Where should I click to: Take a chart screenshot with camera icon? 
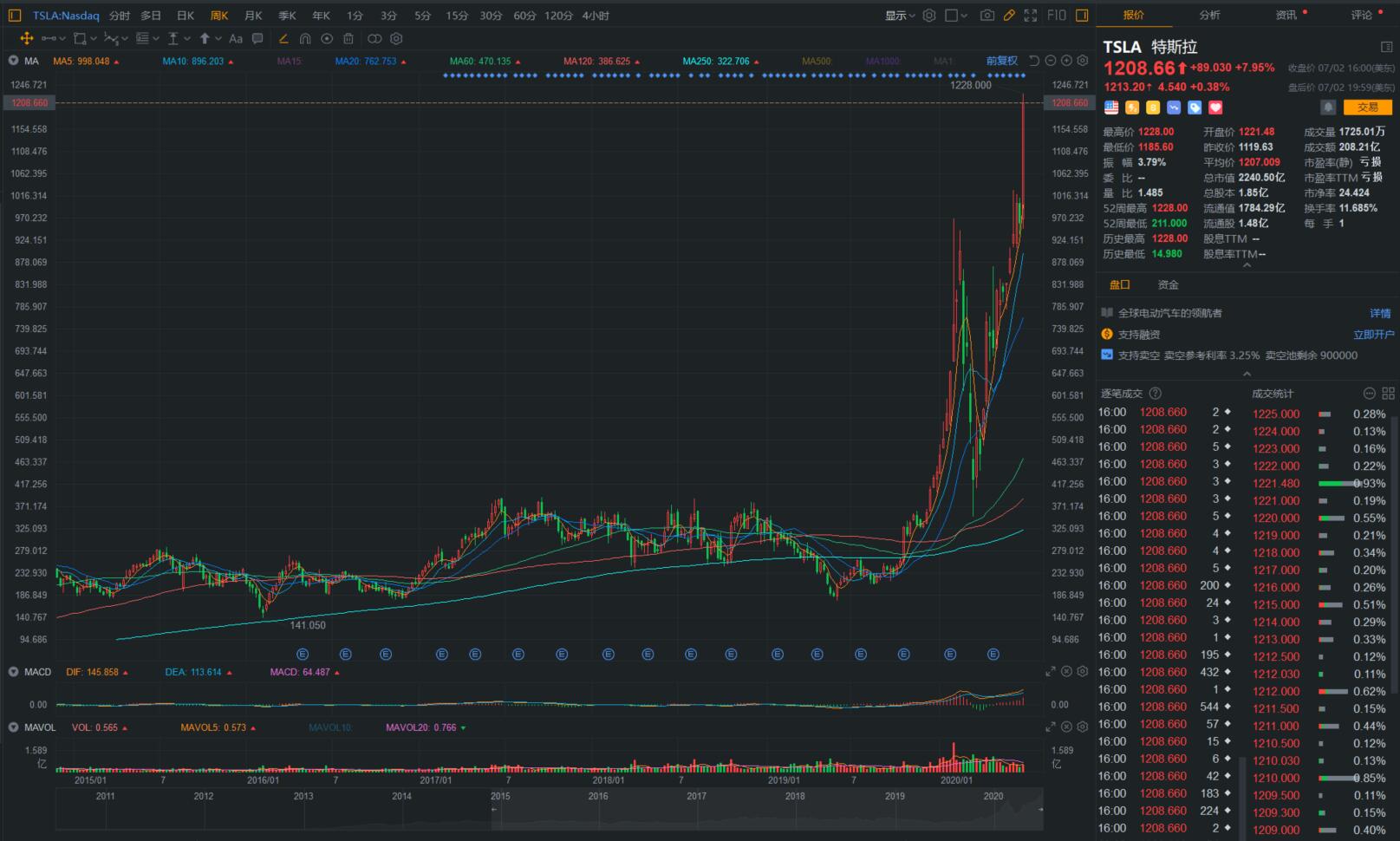987,16
